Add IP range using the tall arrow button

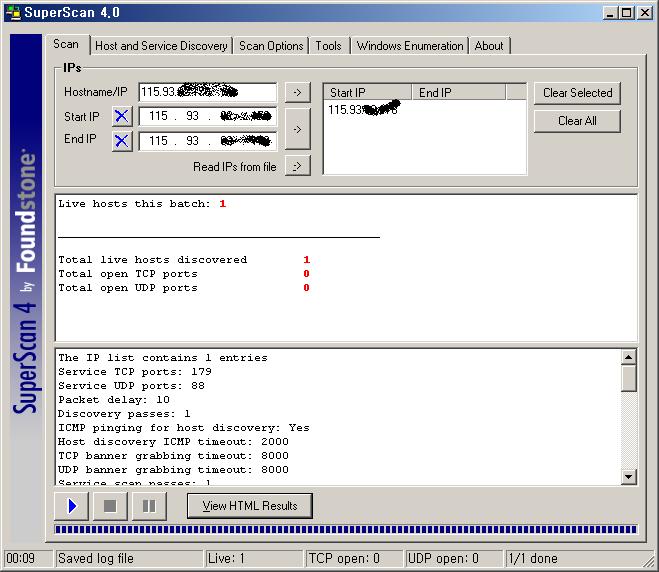coord(297,129)
